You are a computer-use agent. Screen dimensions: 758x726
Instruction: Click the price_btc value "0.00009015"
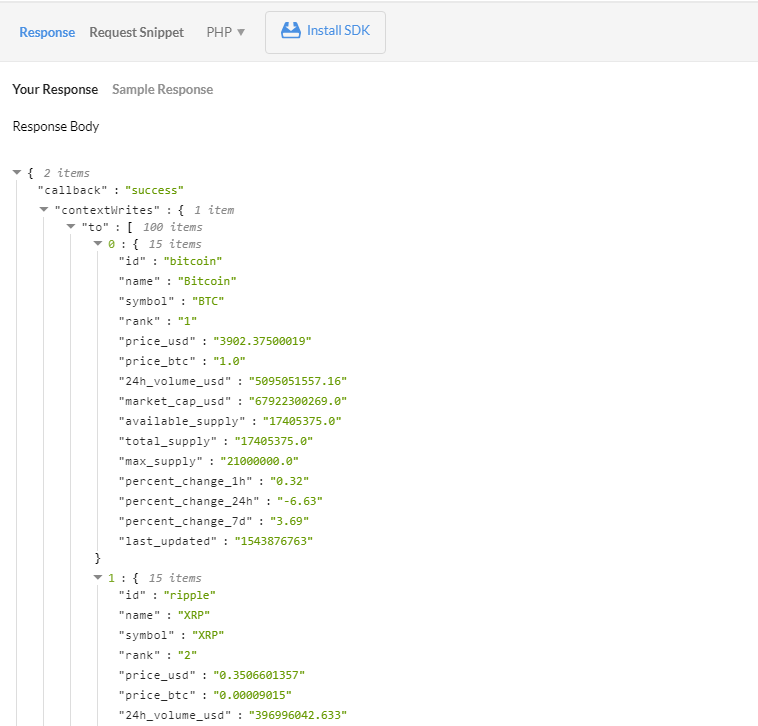click(252, 695)
